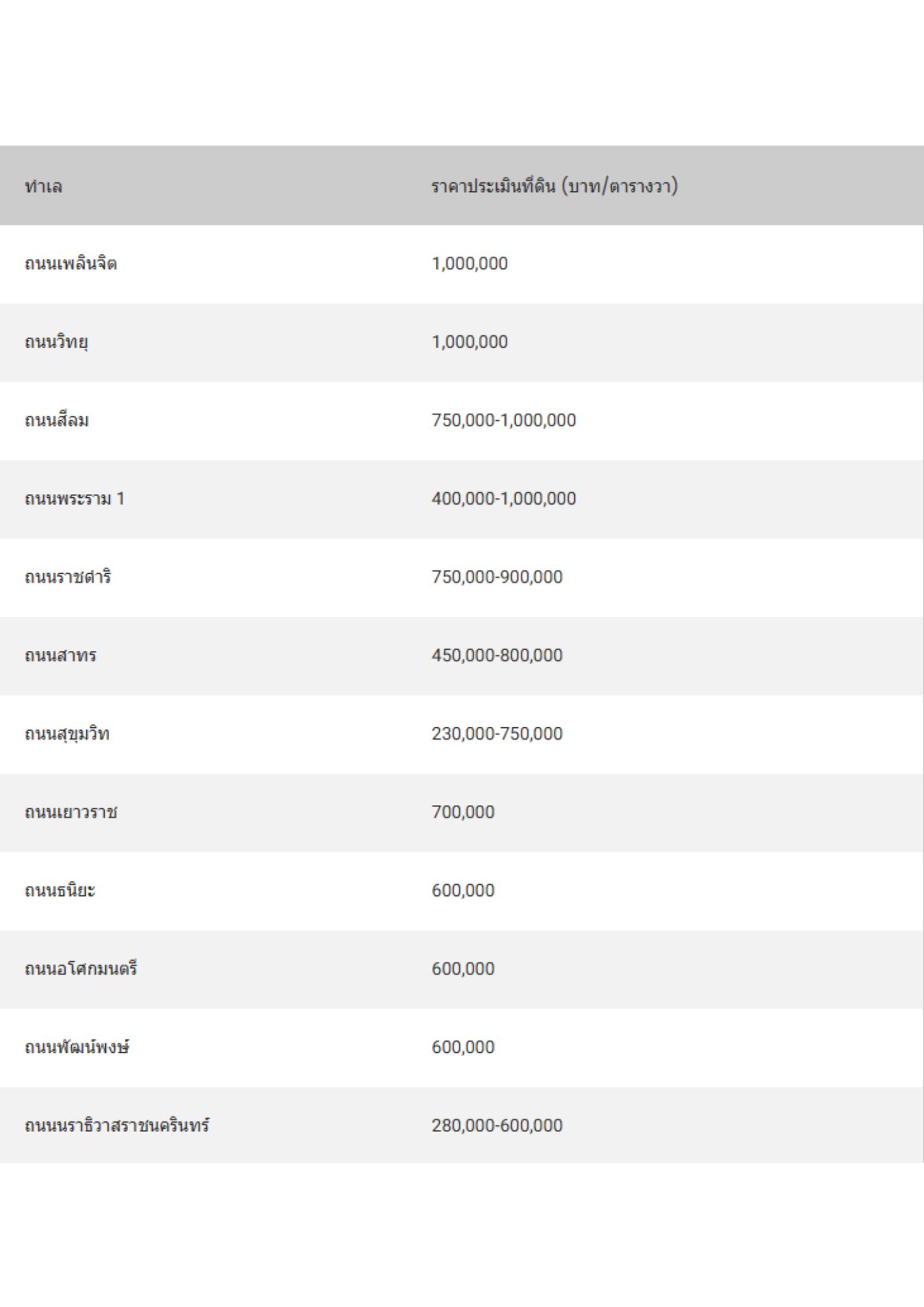Select the 400,000-1,000,000 price cell
This screenshot has height=1307, width=924.
click(x=503, y=499)
